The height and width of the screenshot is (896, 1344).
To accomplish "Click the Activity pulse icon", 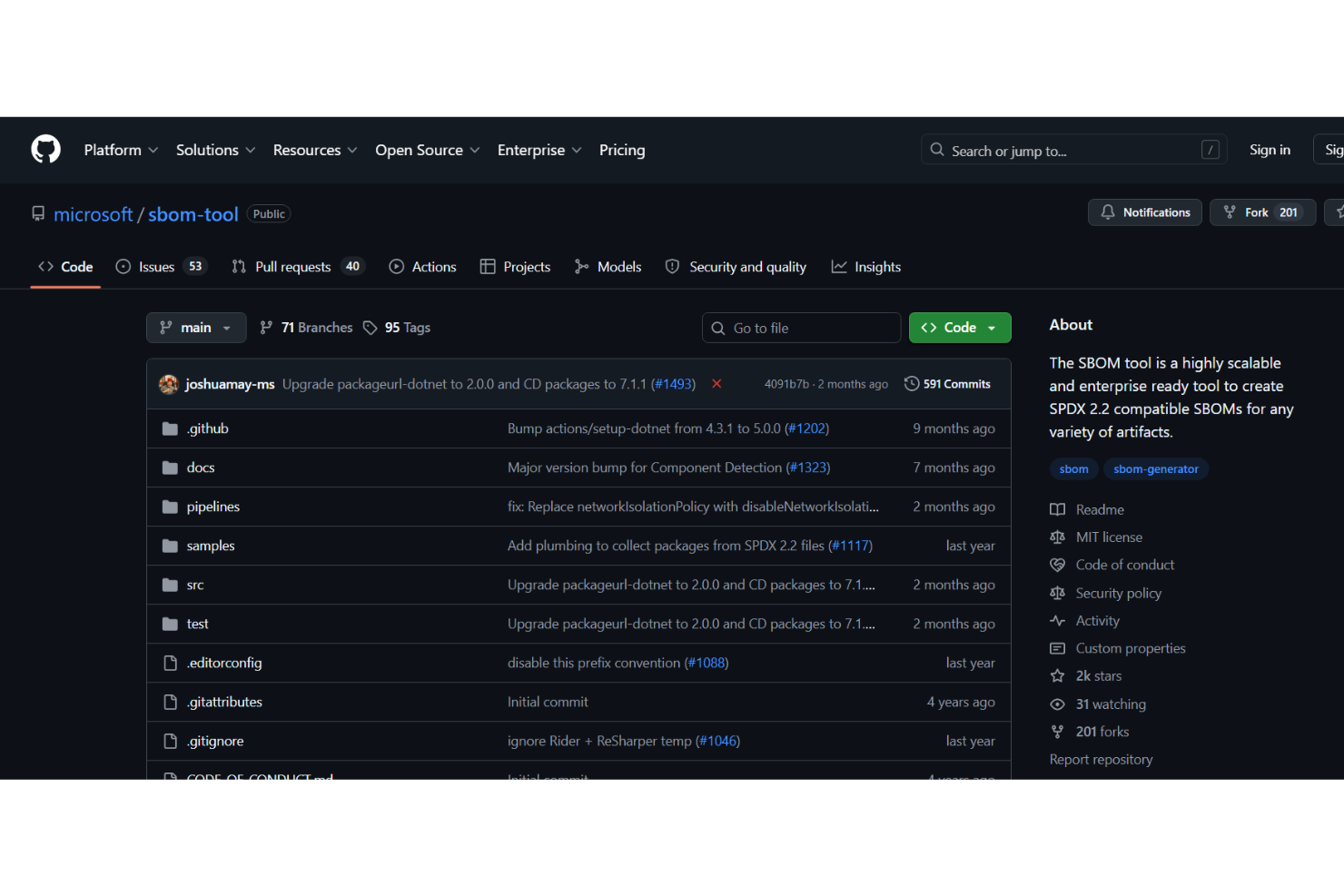I will (1057, 621).
